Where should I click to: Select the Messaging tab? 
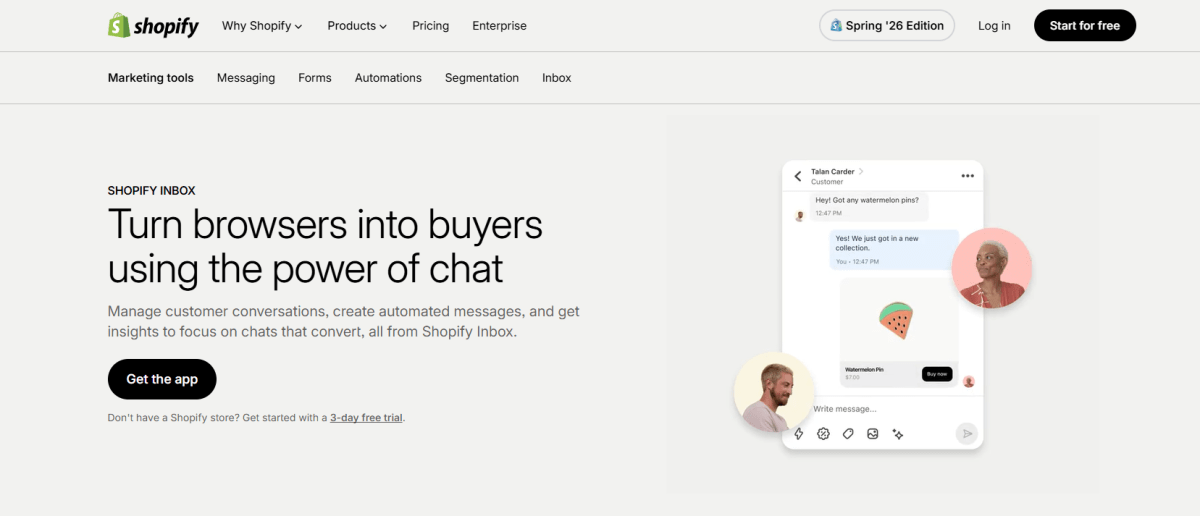point(246,78)
